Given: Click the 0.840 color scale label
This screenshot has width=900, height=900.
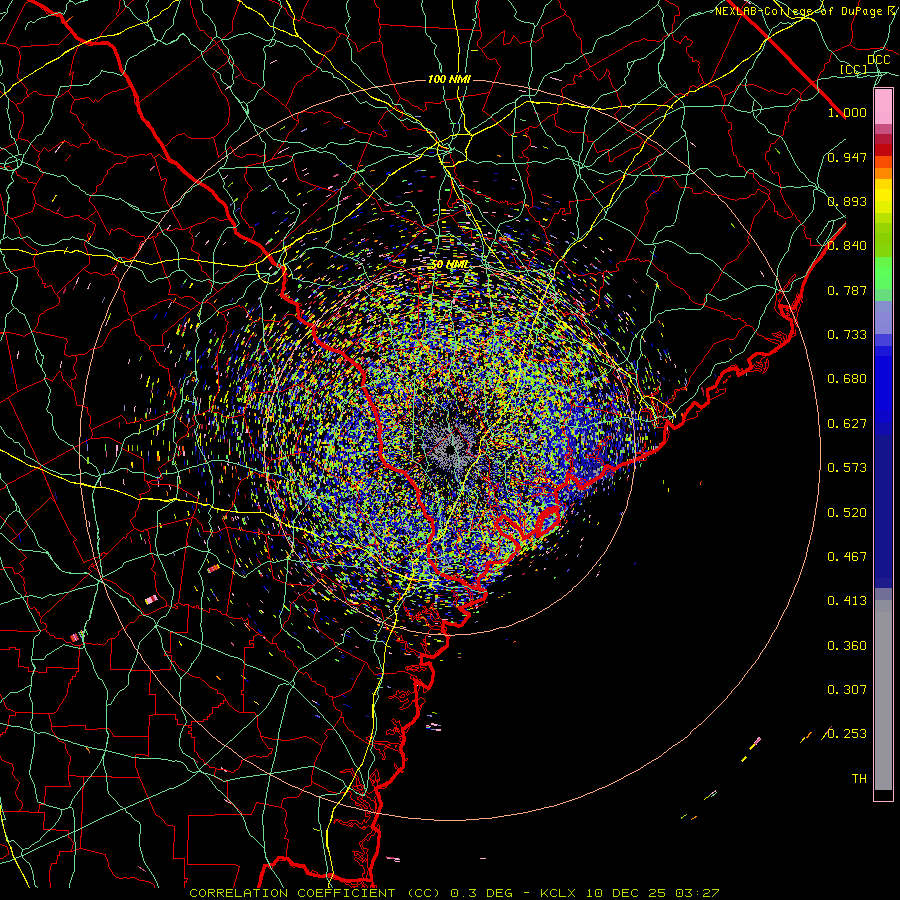Looking at the screenshot, I should pyautogui.click(x=847, y=246).
